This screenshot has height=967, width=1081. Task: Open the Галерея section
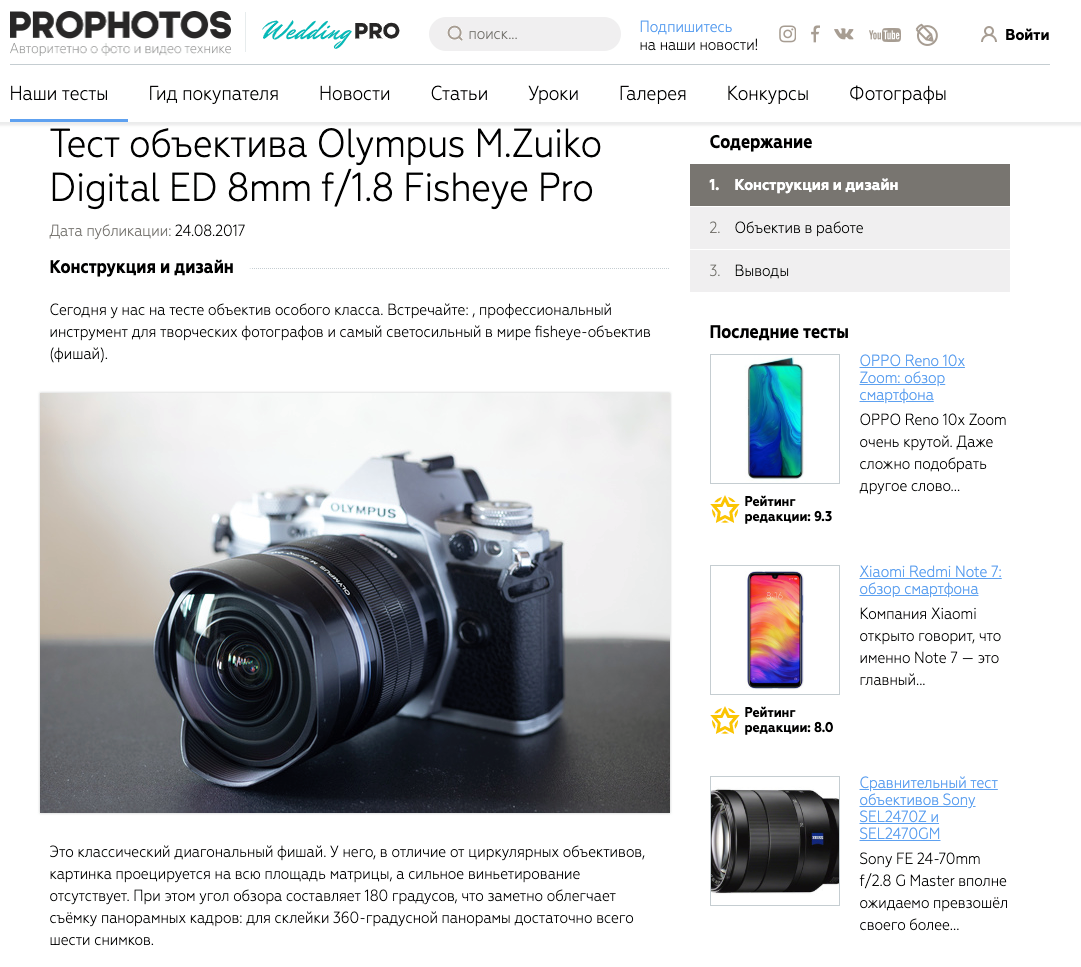coord(652,94)
